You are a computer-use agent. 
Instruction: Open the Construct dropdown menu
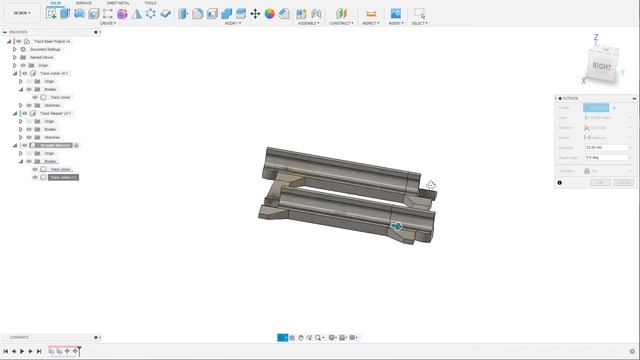[342, 23]
